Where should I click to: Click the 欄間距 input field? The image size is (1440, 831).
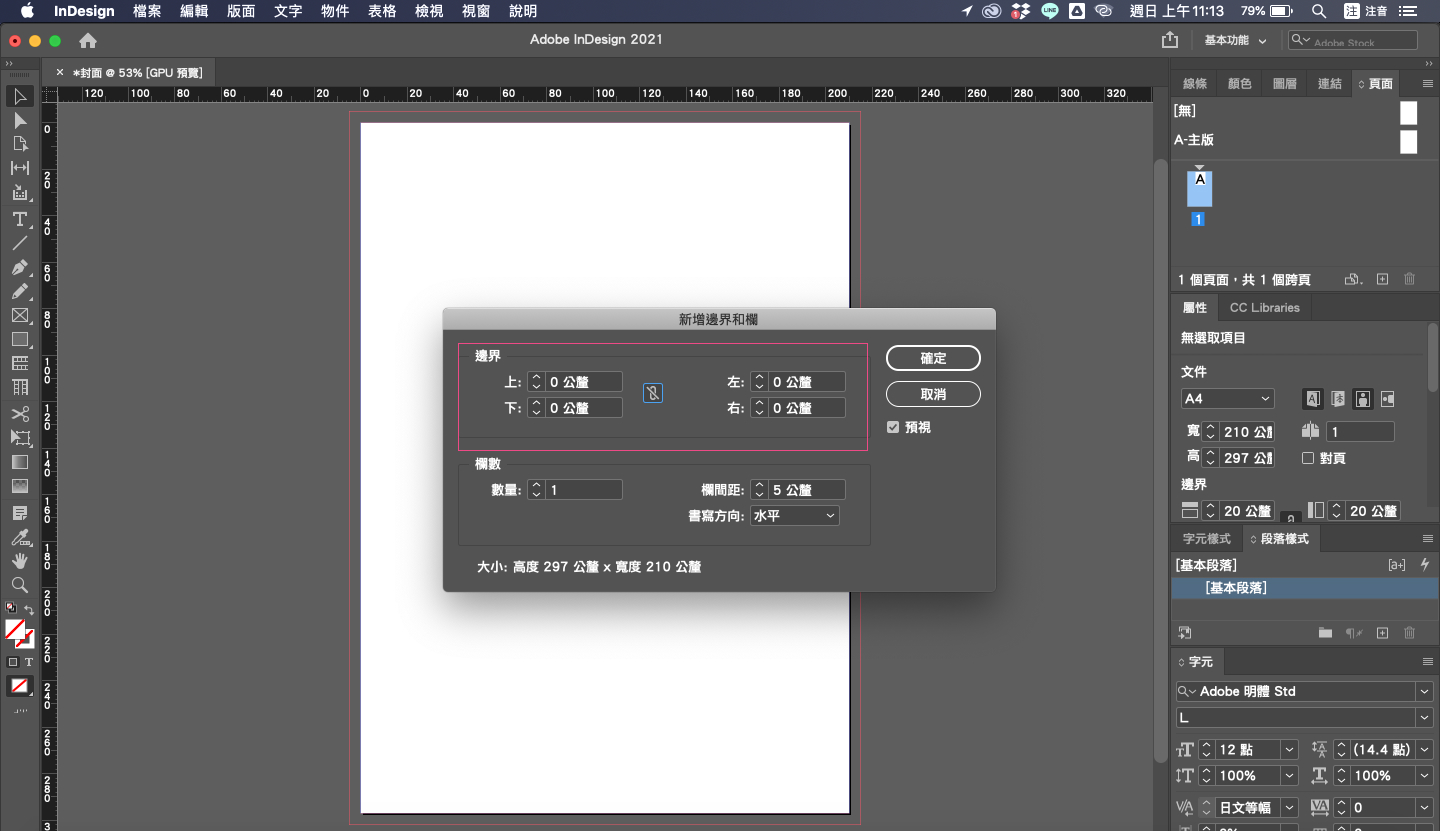coord(805,490)
